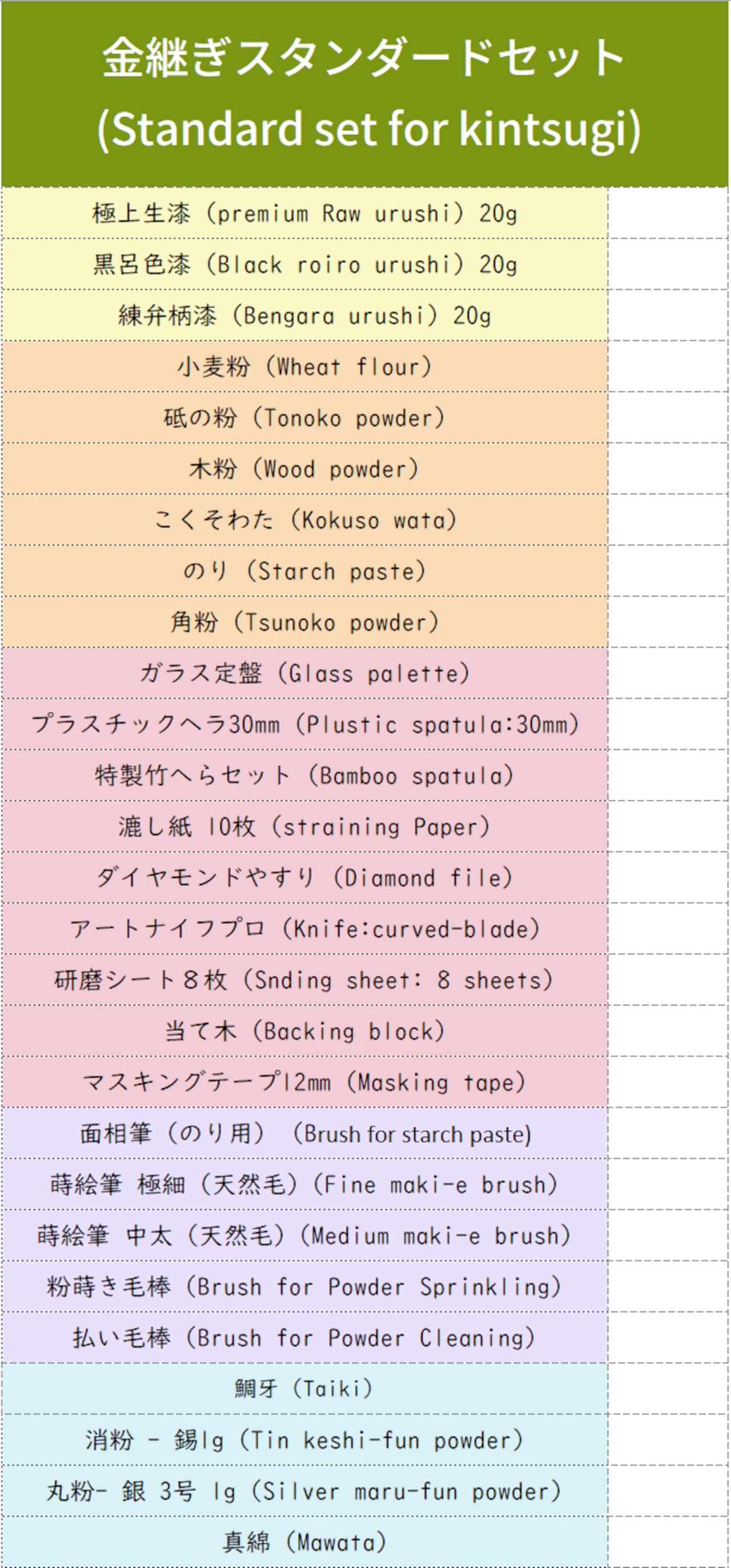Select the Backing block row
This screenshot has width=731, height=1568.
(x=304, y=1031)
